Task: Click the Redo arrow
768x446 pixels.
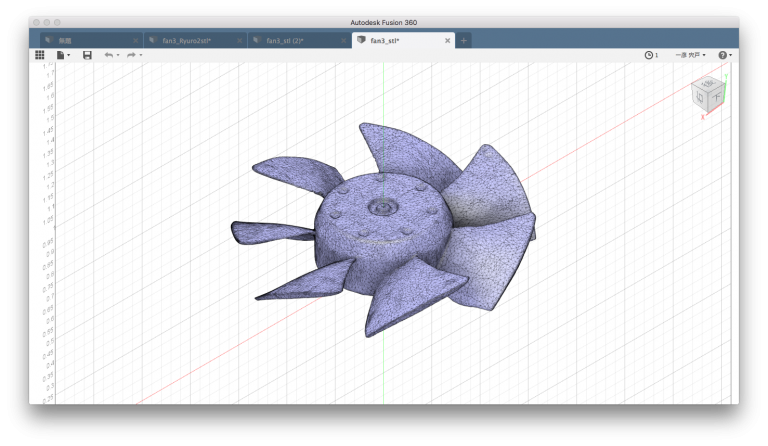Action: [x=131, y=55]
